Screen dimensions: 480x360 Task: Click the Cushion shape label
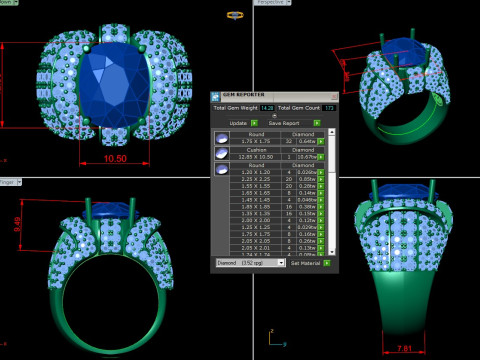click(256, 150)
